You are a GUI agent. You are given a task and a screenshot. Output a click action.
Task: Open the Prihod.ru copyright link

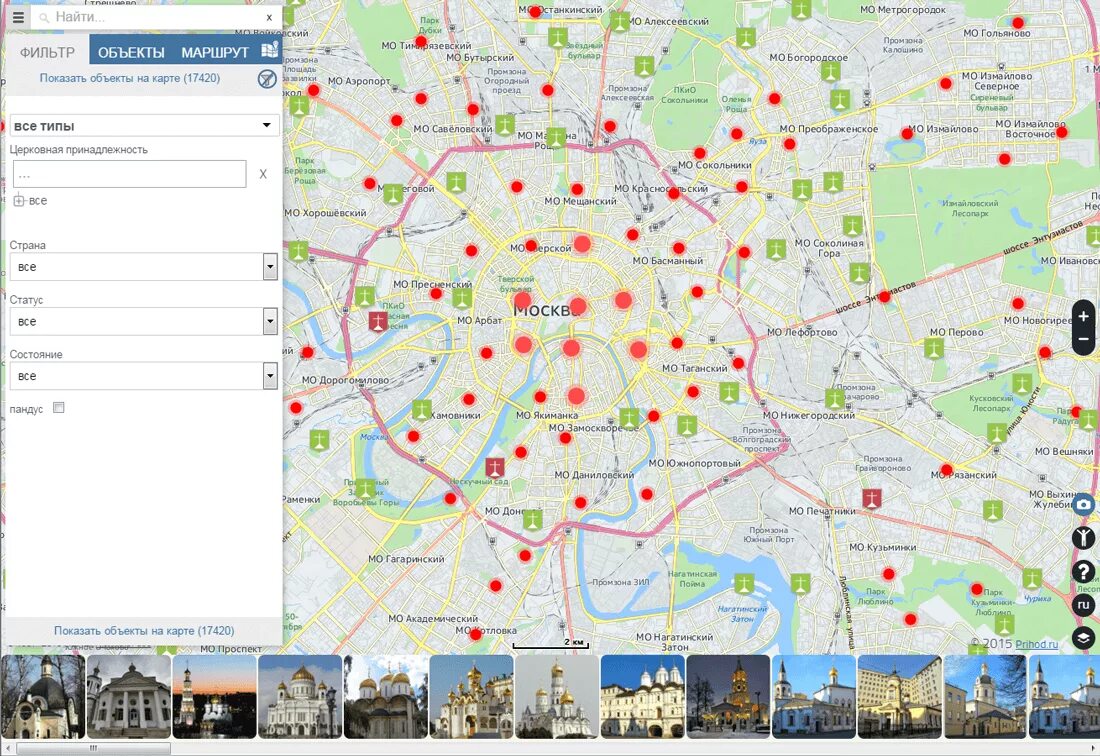1036,644
